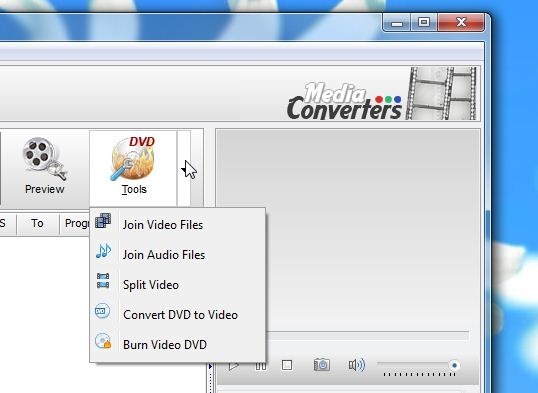Stop playback with the square stop button
Screen dimensions: 538x393
[287, 365]
